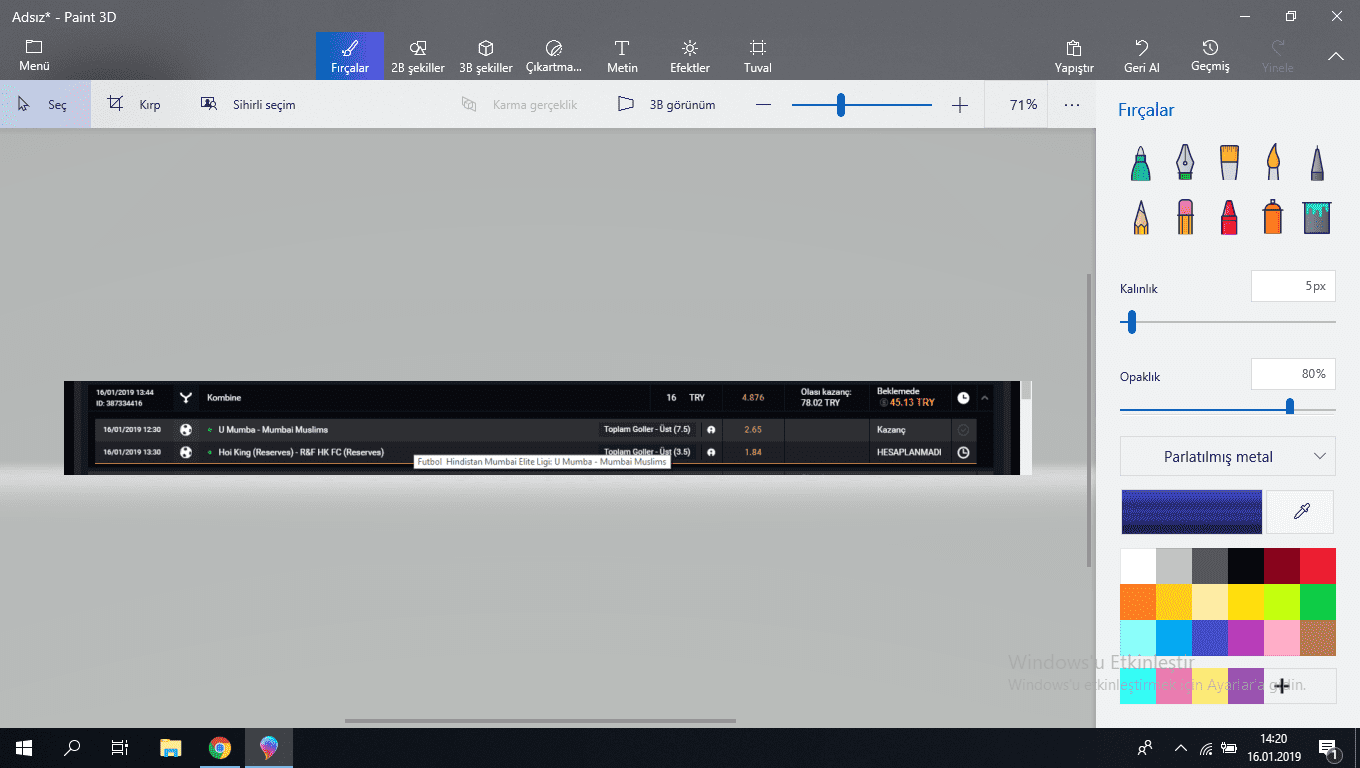Select the Eraser tool
Viewport: 1360px width, 768px height.
point(1185,217)
